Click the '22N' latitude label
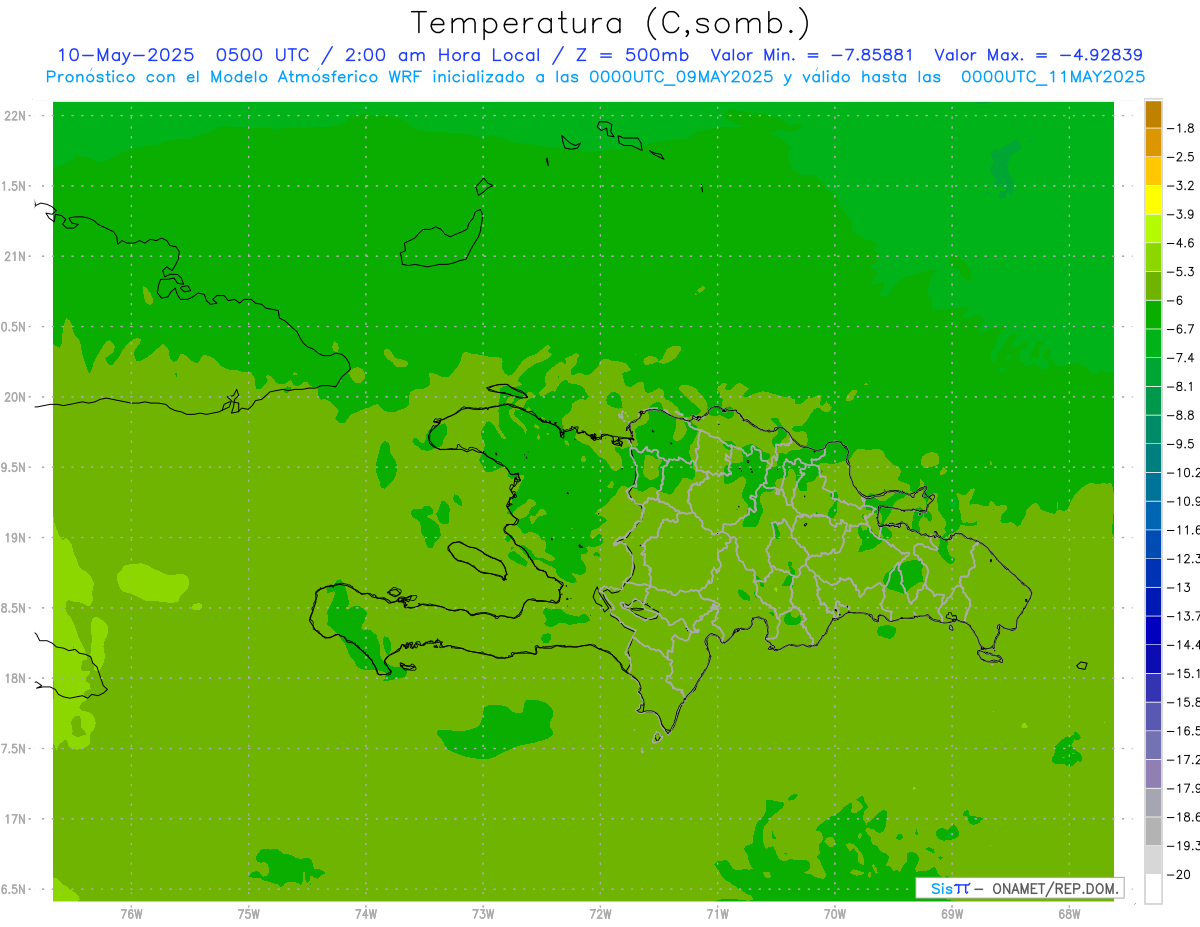Screen dimensions: 1200x927 pyautogui.click(x=15, y=116)
